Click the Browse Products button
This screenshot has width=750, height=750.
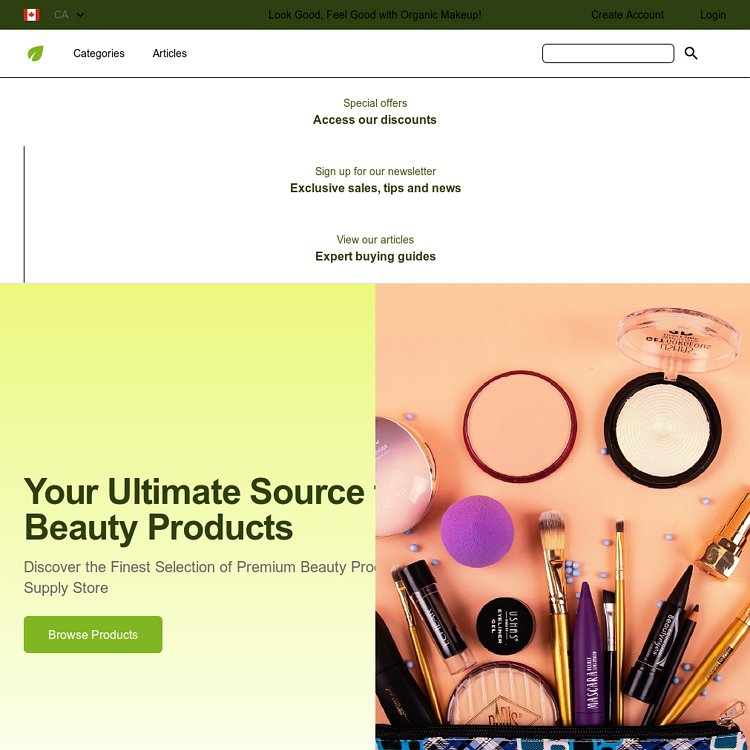point(93,634)
